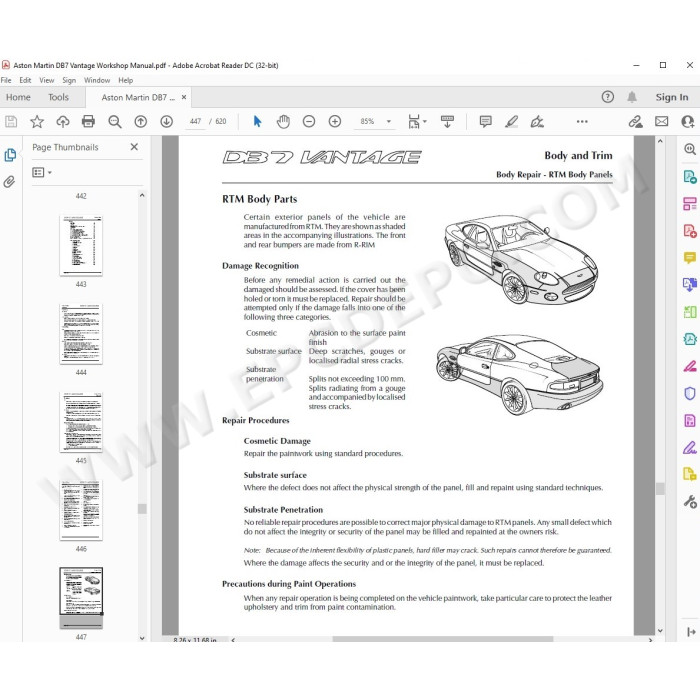Click document vertical scrollbar up arrow

[x=660, y=141]
